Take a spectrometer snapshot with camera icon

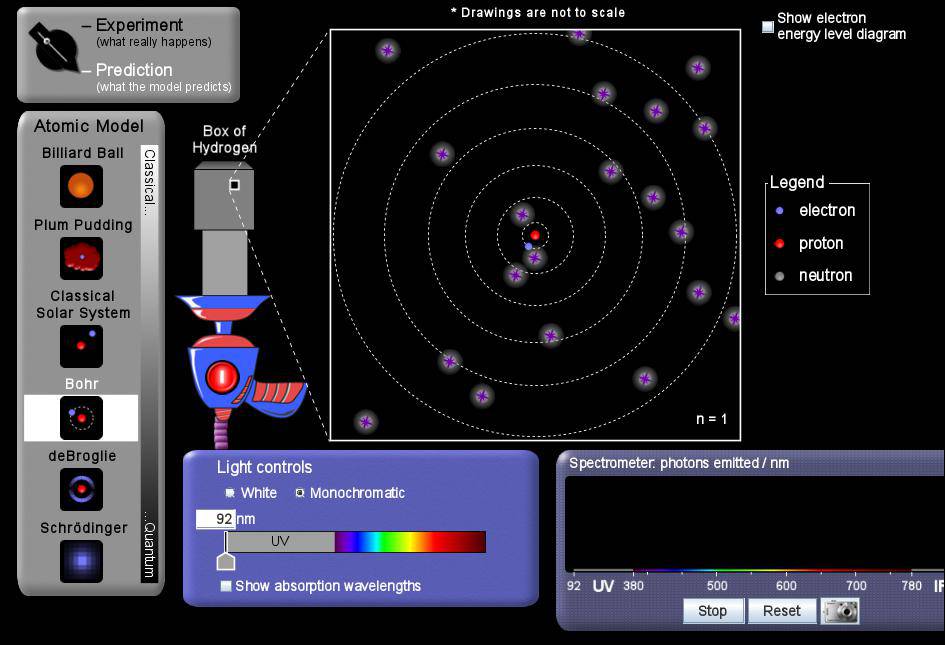(840, 610)
